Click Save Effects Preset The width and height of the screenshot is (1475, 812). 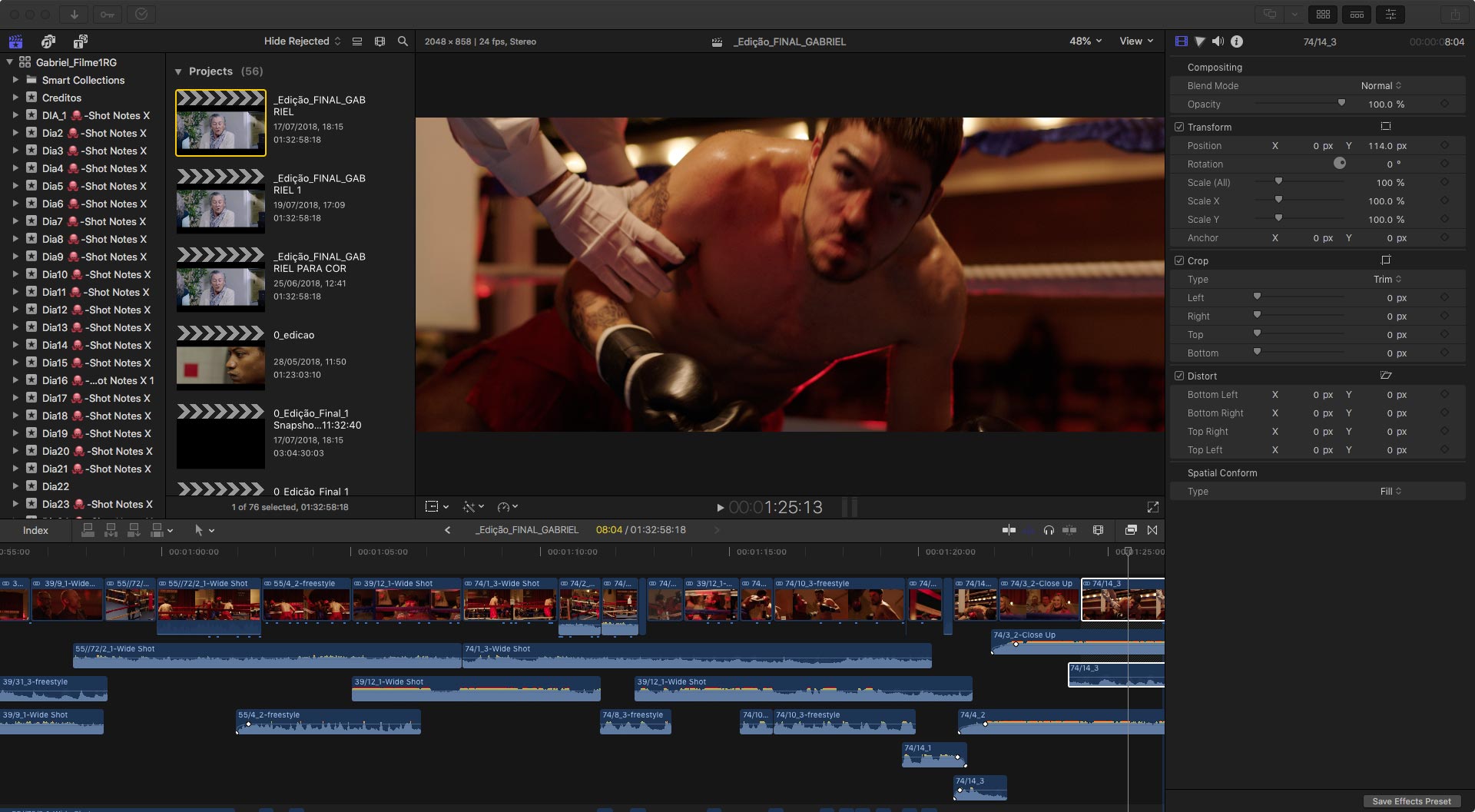click(1411, 801)
